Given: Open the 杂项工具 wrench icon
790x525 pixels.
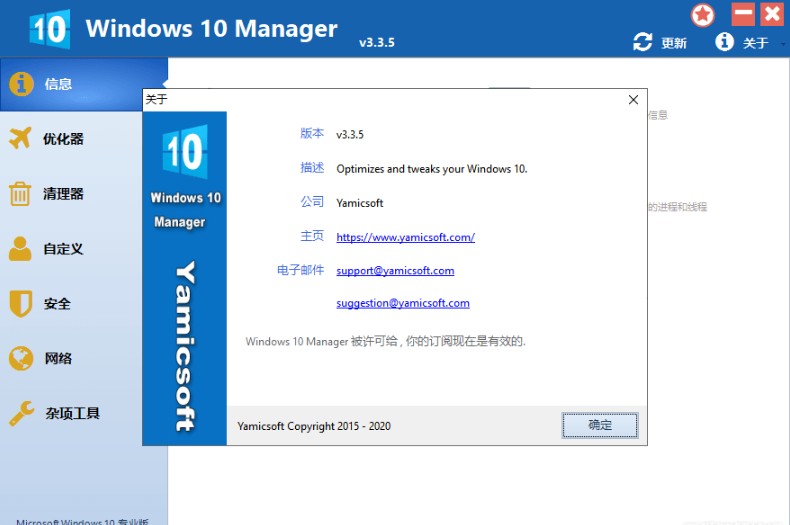Looking at the screenshot, I should [x=21, y=413].
